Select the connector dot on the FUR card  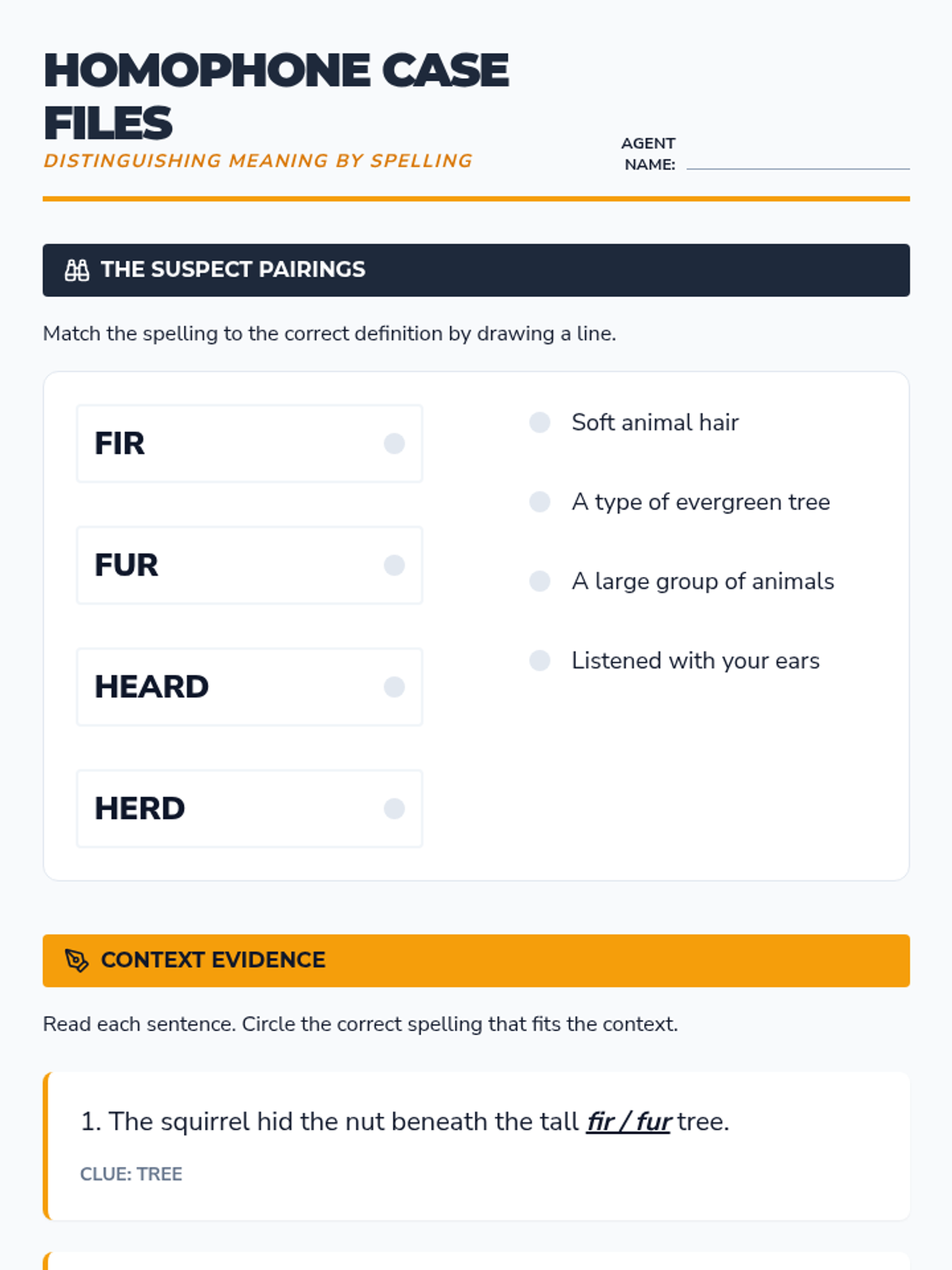point(394,565)
